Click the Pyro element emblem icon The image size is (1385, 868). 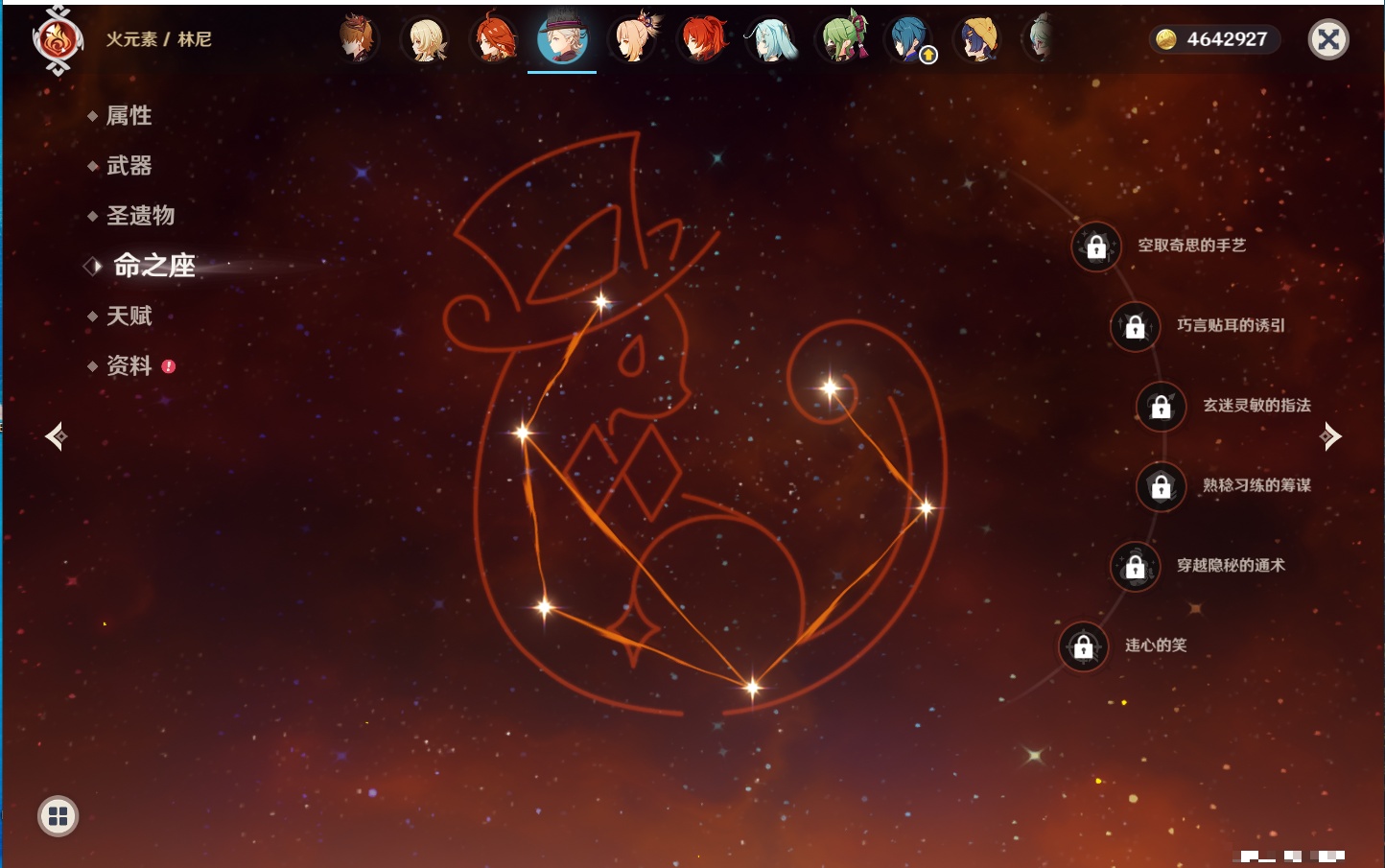click(58, 40)
